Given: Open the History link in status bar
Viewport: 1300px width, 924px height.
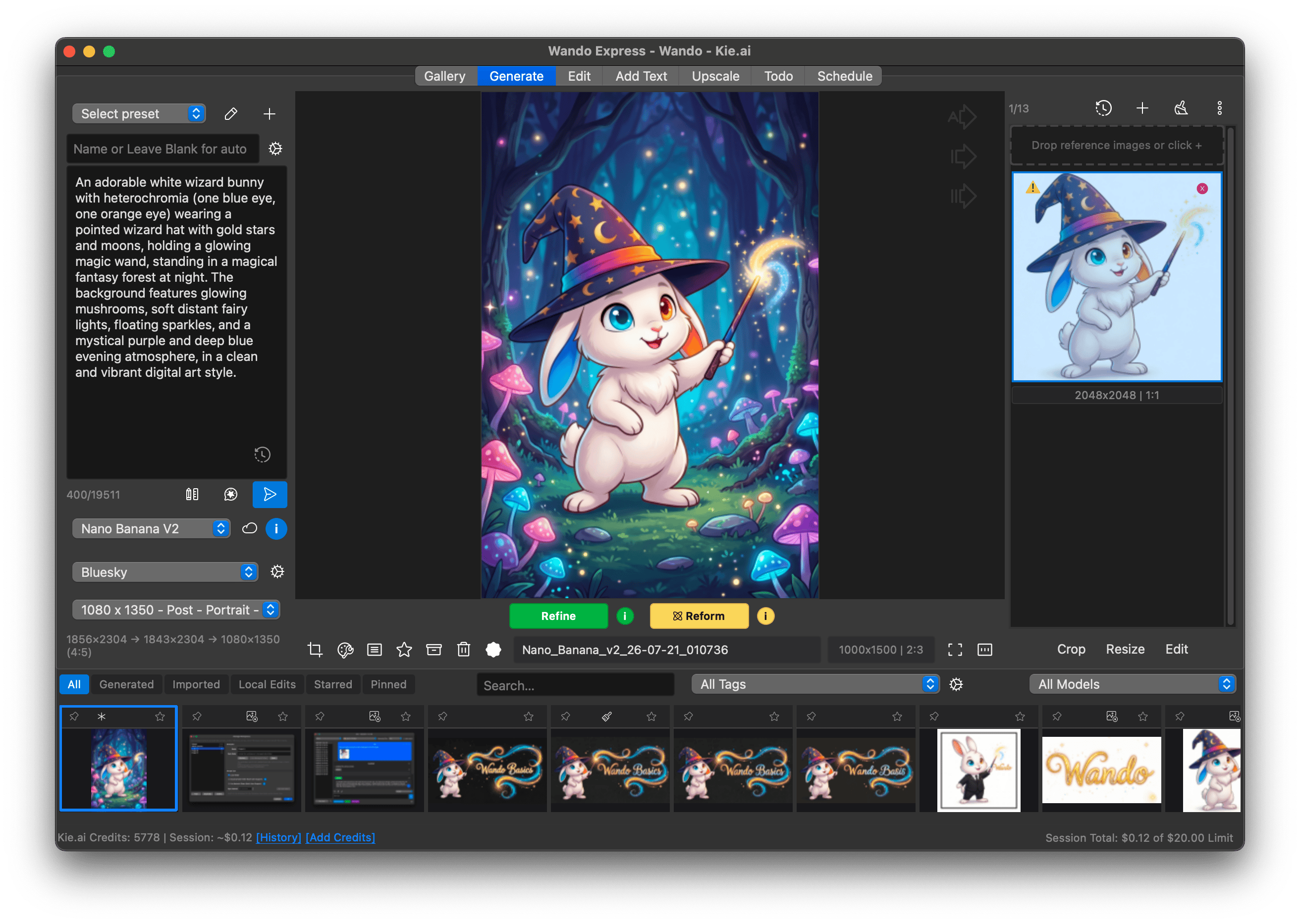Looking at the screenshot, I should pyautogui.click(x=278, y=837).
